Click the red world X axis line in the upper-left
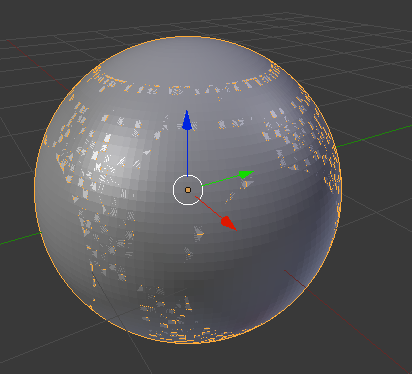412x374 pixels. (x=40, y=66)
